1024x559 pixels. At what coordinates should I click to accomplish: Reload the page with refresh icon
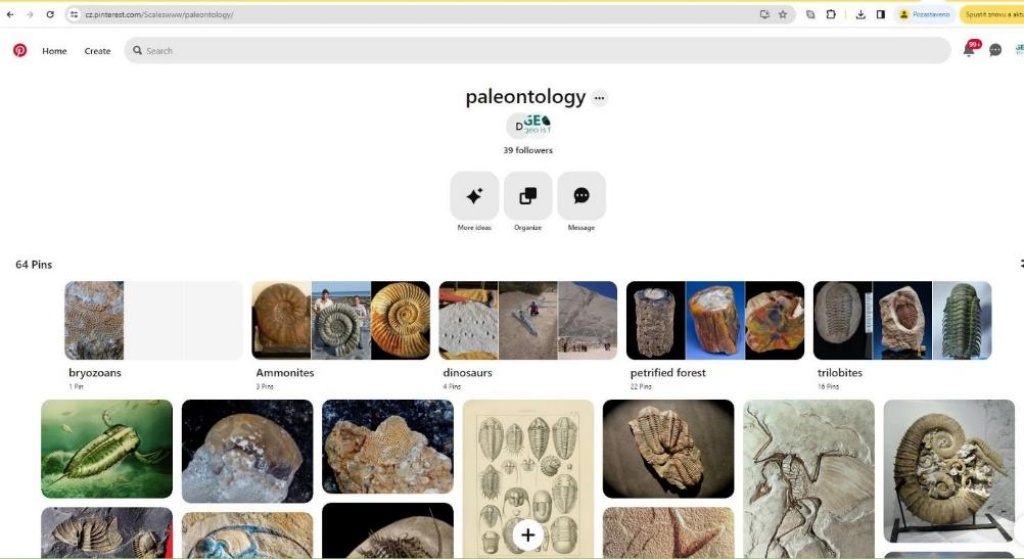pyautogui.click(x=50, y=14)
